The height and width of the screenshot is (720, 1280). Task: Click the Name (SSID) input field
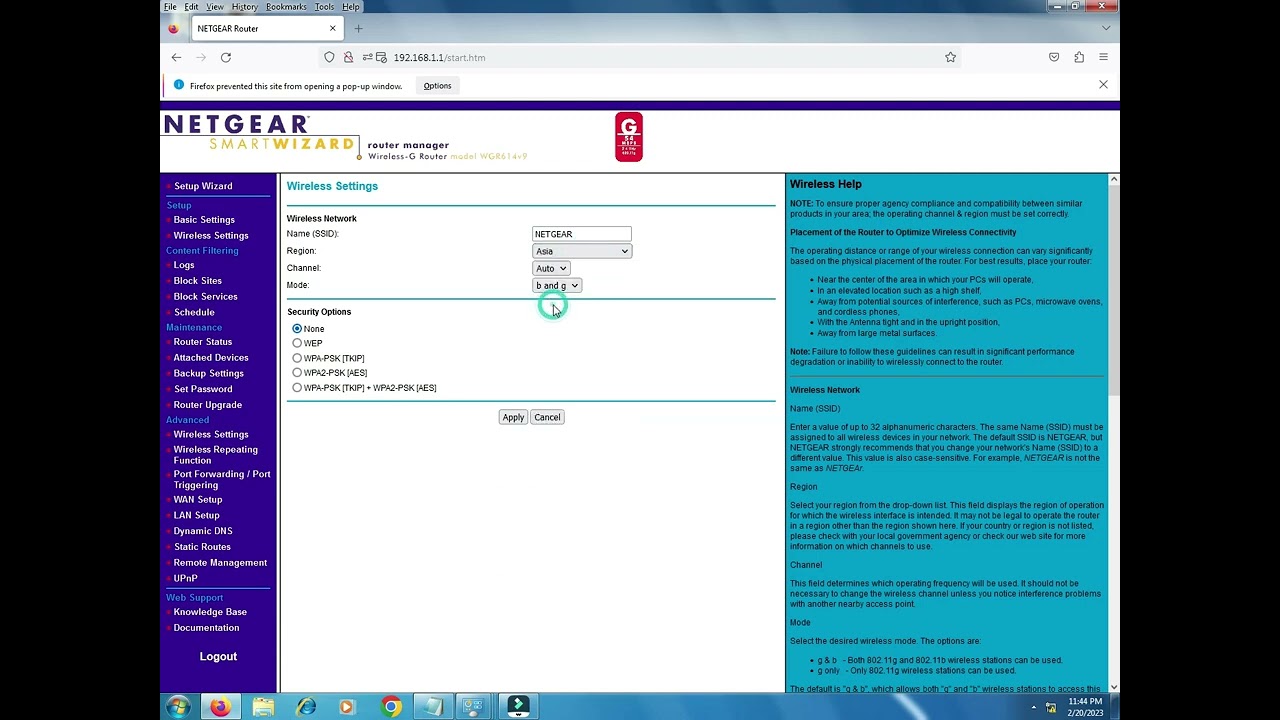(x=582, y=234)
